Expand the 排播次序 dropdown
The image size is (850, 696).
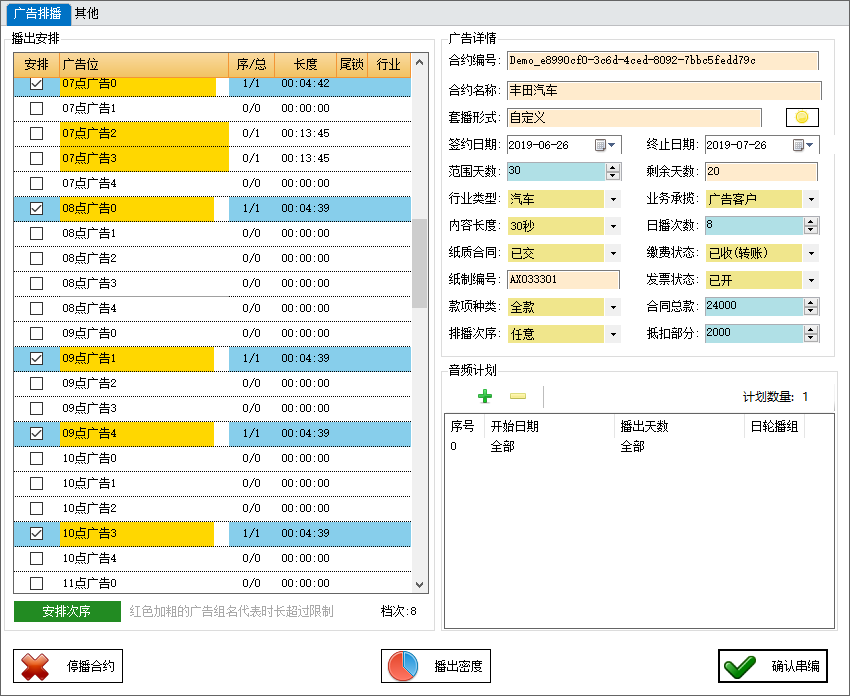(x=613, y=334)
